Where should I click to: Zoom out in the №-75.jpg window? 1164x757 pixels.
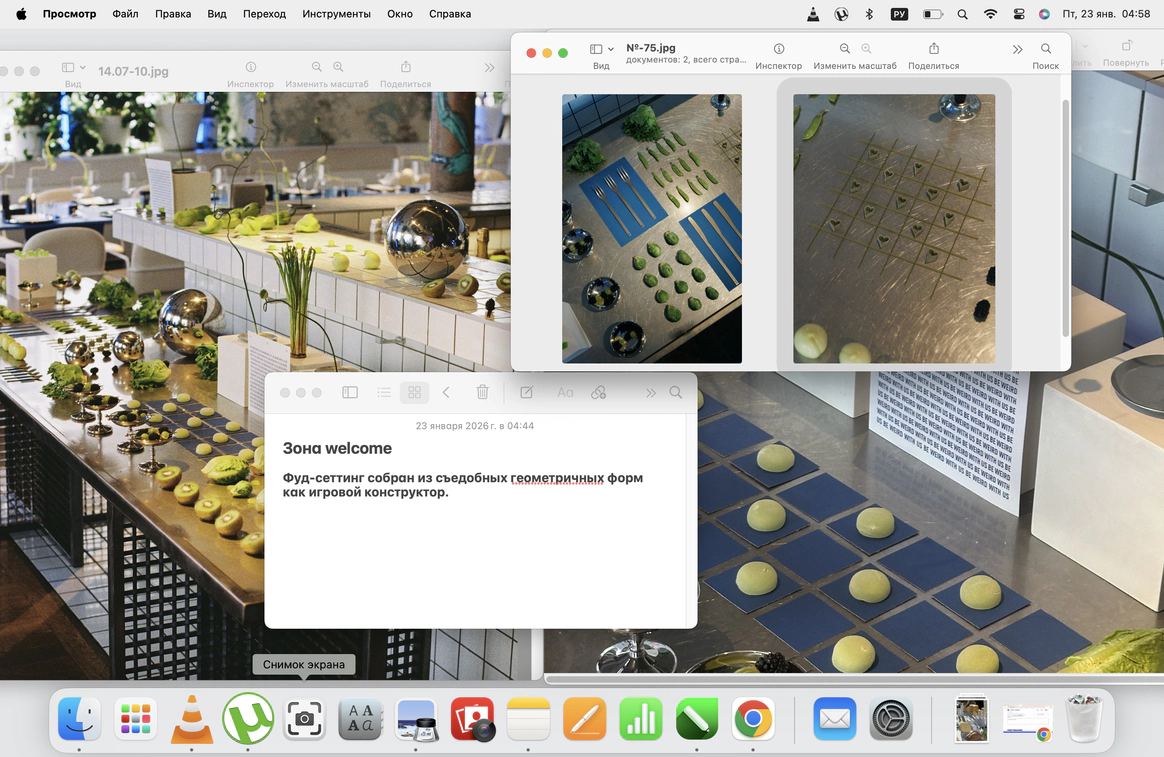(845, 49)
